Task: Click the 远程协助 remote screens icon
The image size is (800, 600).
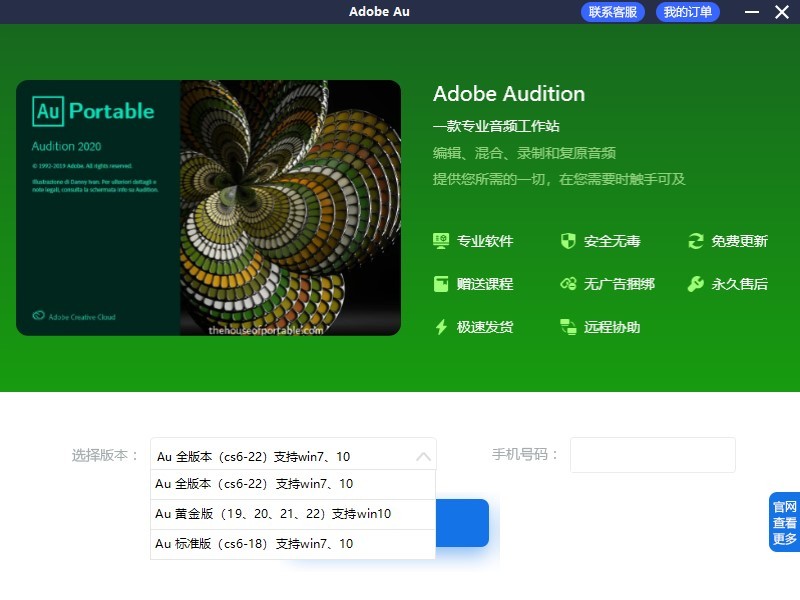Action: click(x=568, y=327)
